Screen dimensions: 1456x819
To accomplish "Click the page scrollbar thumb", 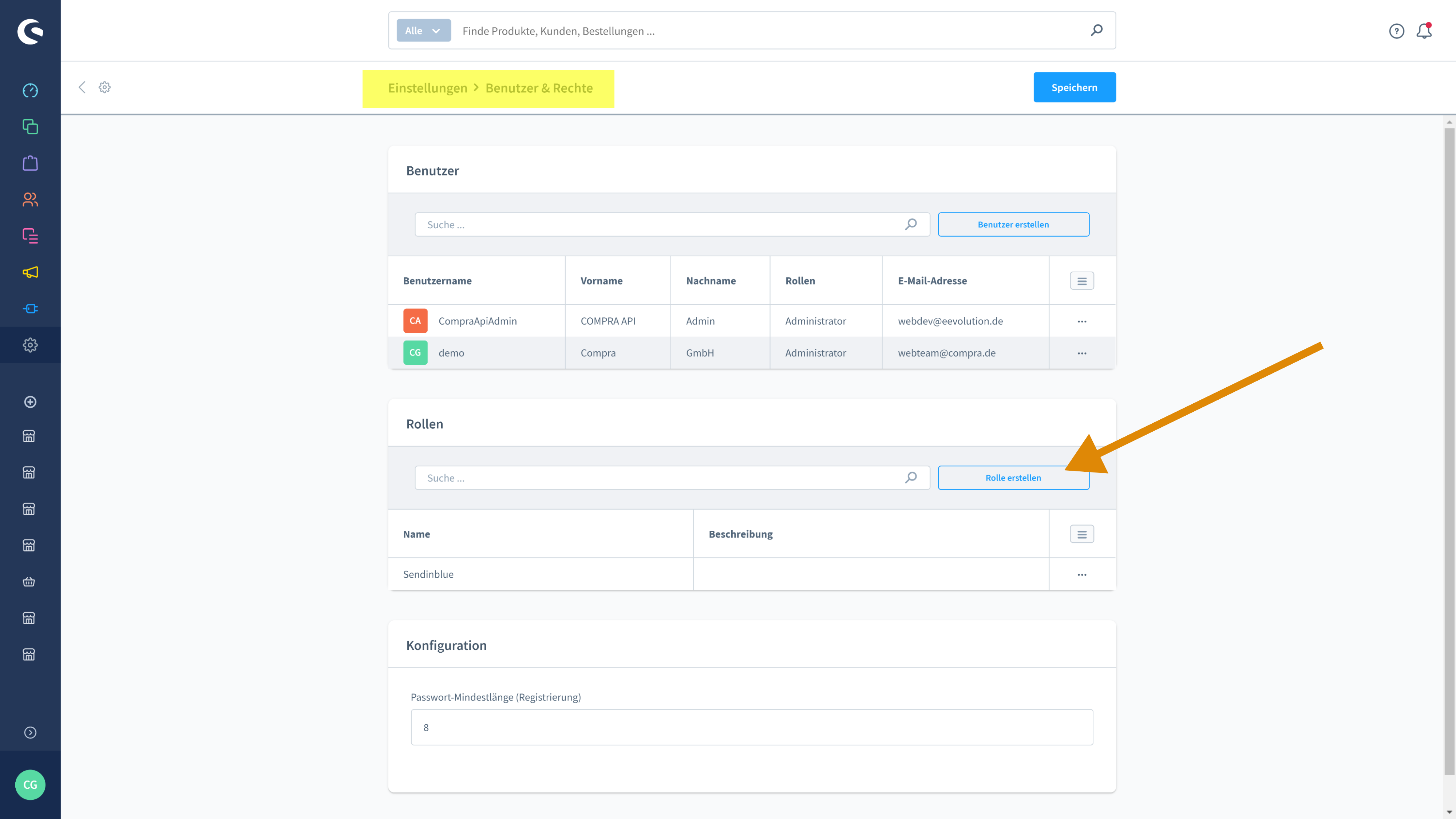I will [x=1449, y=451].
